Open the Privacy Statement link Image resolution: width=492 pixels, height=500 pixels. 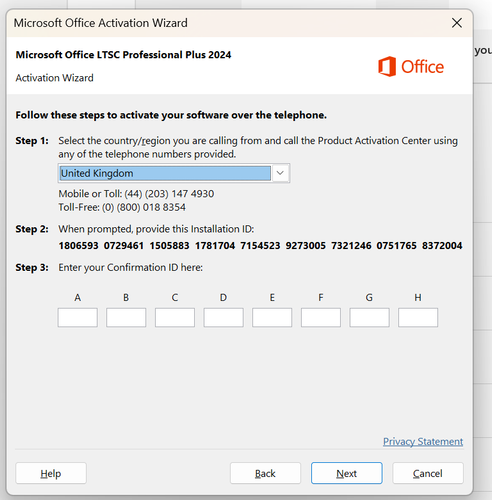coord(423,441)
